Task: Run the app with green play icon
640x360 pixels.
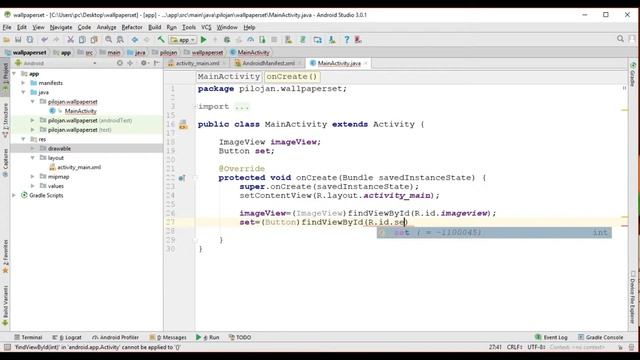Action: tap(204, 40)
